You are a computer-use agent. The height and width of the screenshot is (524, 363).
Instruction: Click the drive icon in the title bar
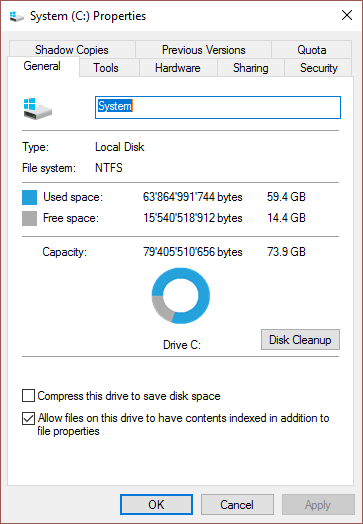coord(17,16)
